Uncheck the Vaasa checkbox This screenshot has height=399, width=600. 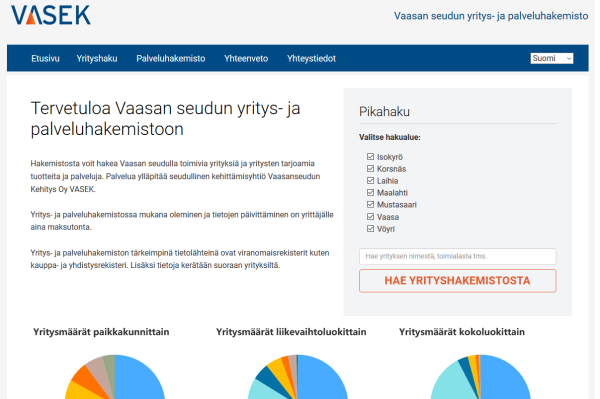[x=370, y=217]
